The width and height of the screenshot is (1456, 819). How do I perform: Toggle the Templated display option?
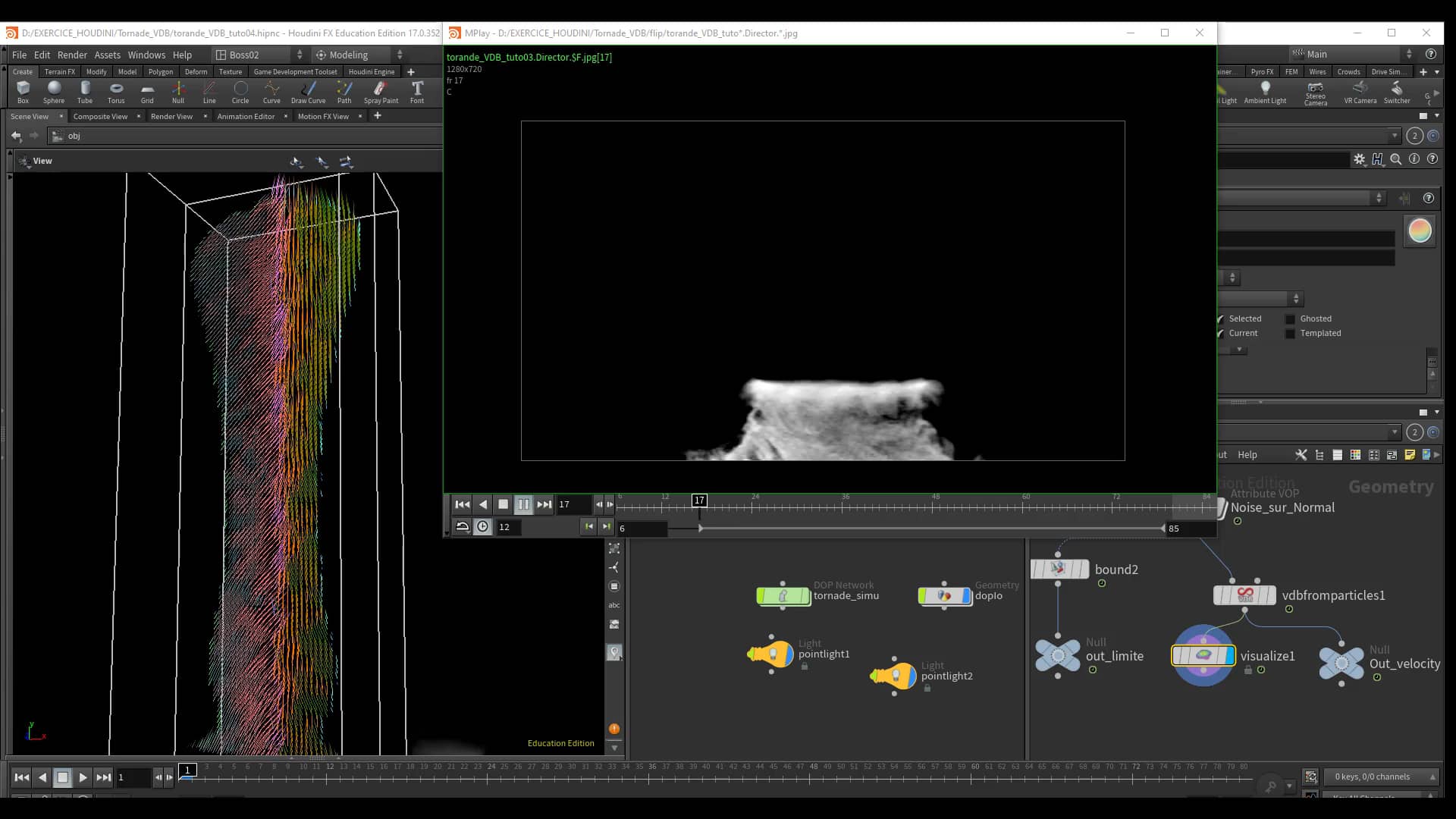[x=1290, y=334]
